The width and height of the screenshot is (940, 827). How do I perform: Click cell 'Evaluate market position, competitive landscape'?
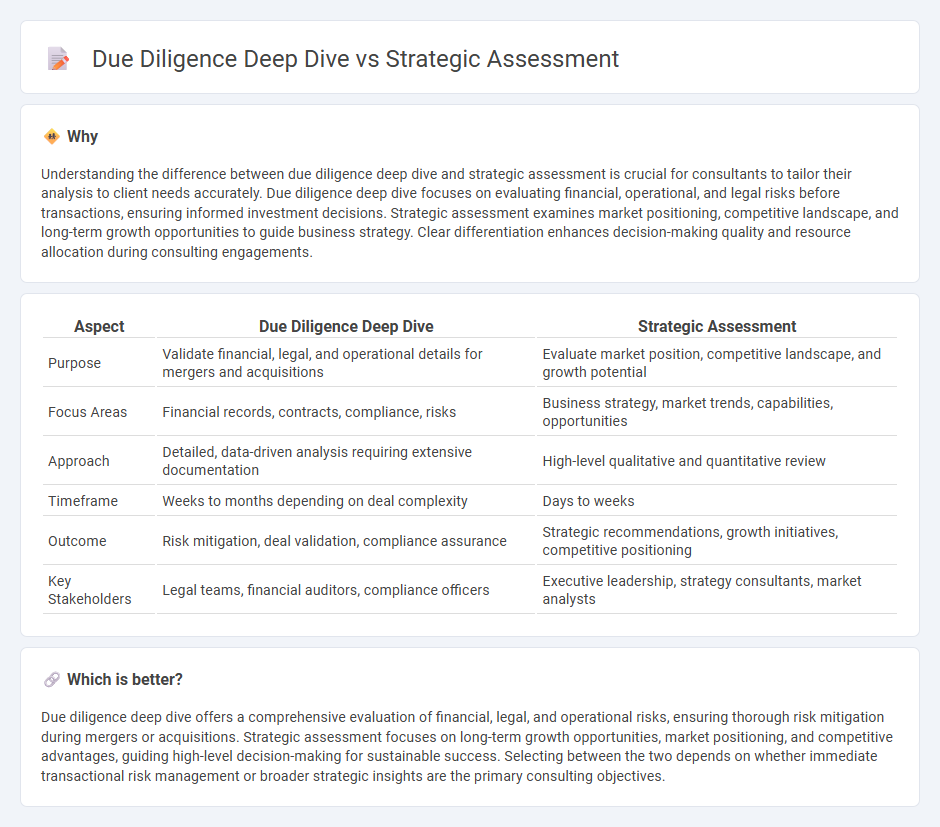[x=716, y=363]
